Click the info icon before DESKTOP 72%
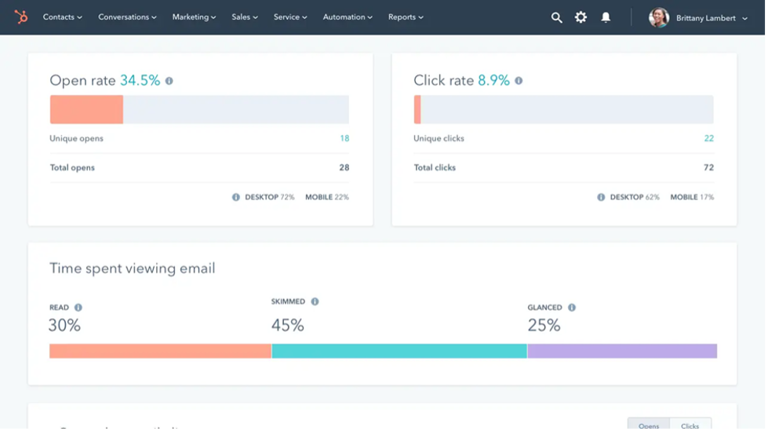 tap(237, 197)
